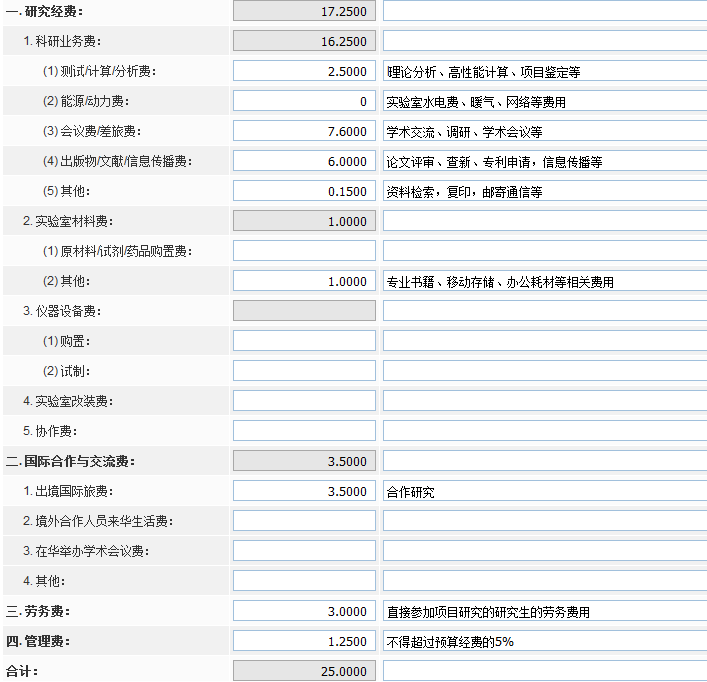
Task: Click the 一.研究经费 row label
Action: click(x=44, y=11)
